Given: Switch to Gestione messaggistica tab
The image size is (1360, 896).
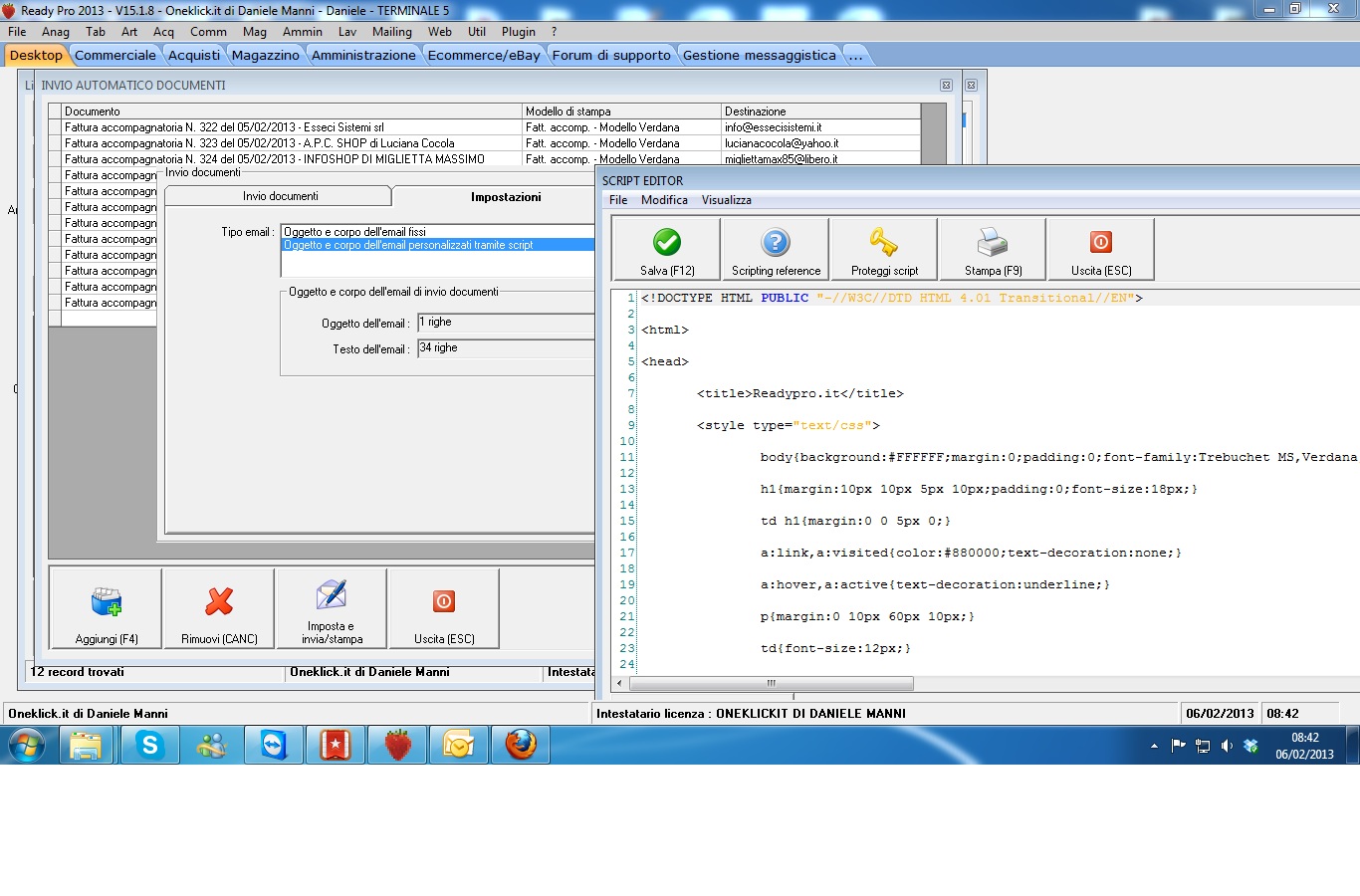Looking at the screenshot, I should coord(760,55).
